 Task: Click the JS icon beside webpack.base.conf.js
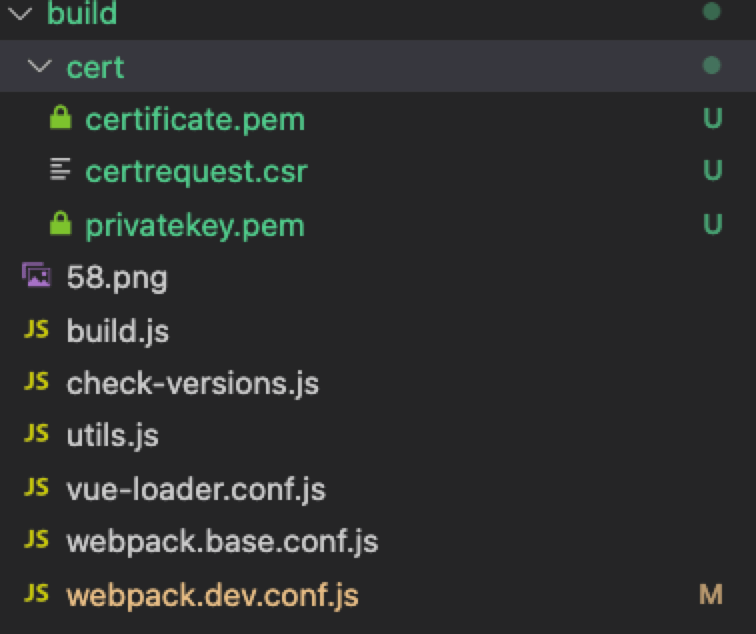pos(36,540)
